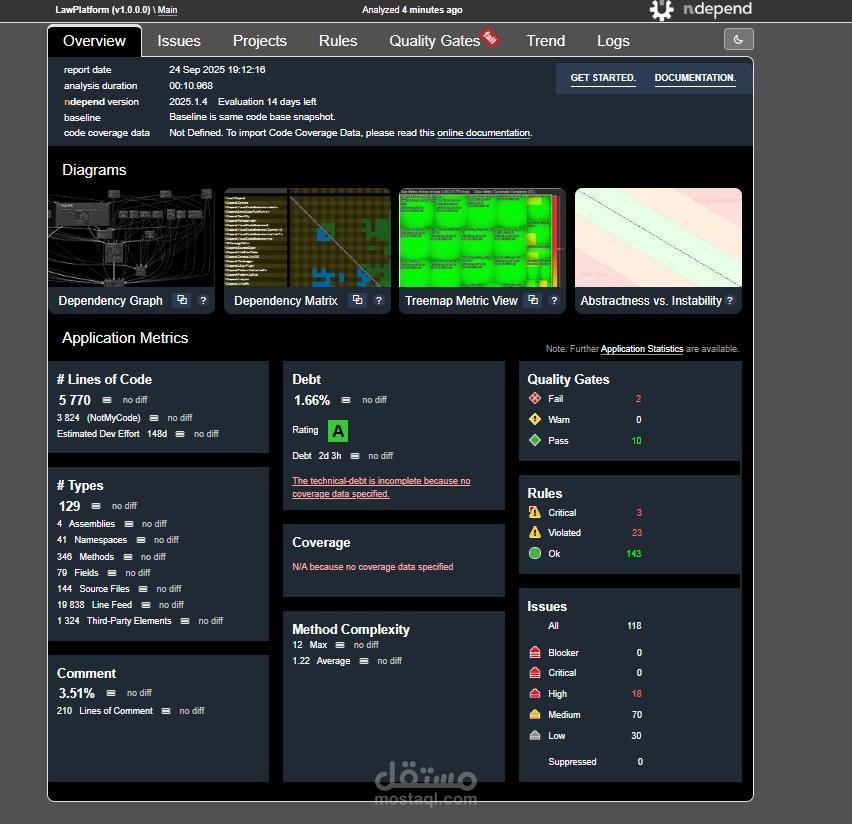The image size is (852, 824).
Task: Click the Estimated Dev Effort 148d row
Action: (137, 434)
